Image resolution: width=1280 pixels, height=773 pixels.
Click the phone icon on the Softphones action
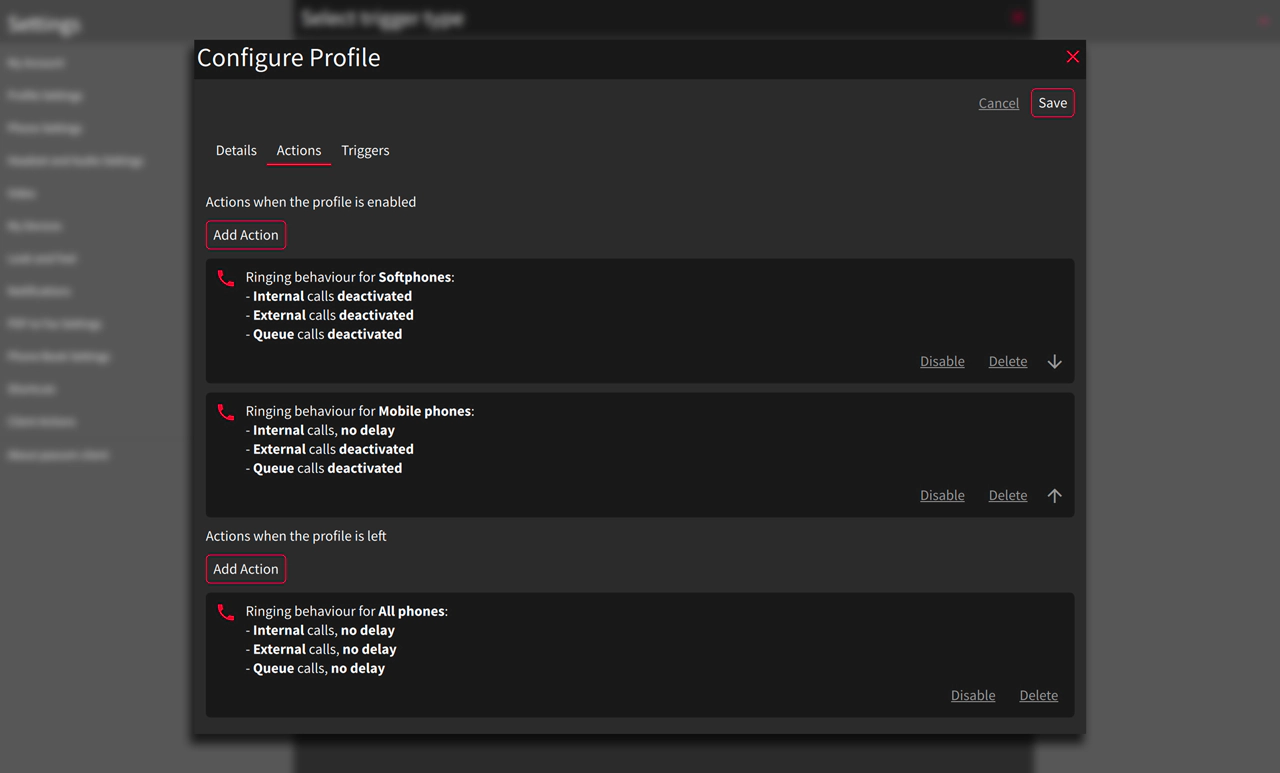click(x=225, y=277)
